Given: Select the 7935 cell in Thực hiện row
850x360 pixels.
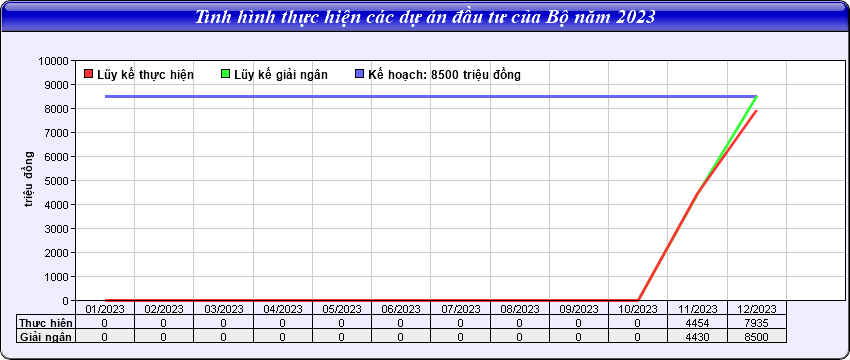Looking at the screenshot, I should click(x=757, y=323).
